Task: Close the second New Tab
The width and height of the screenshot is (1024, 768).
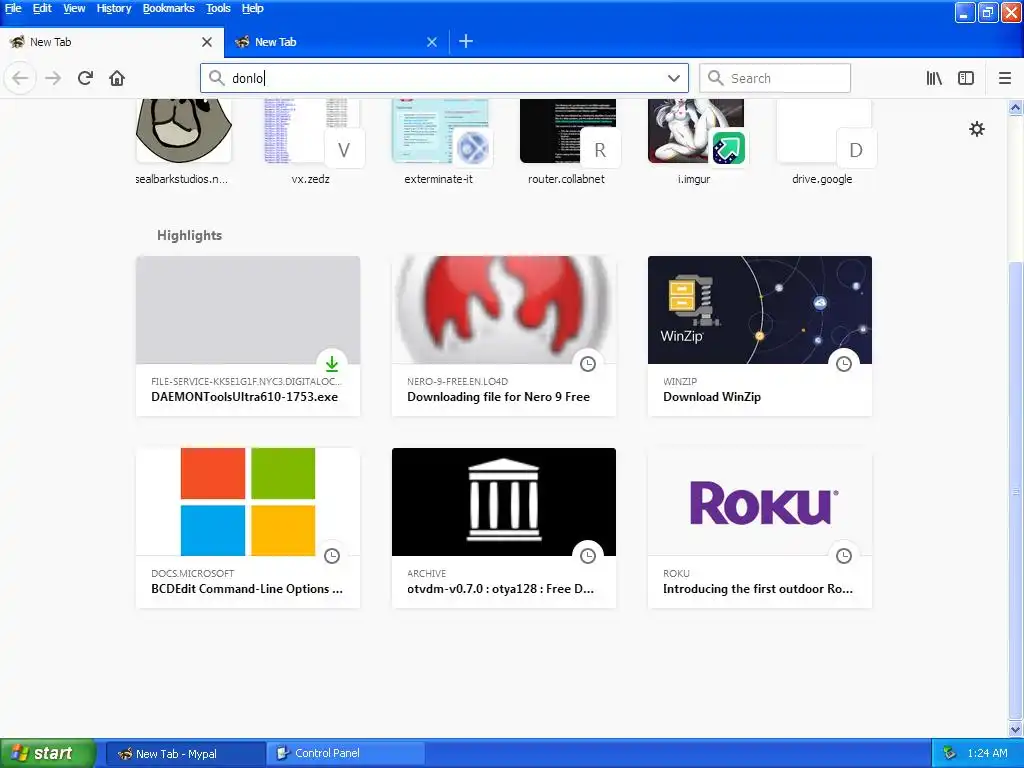Action: [432, 42]
